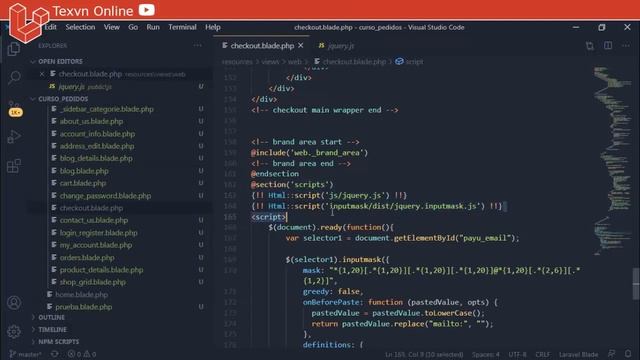Change encoding via UTF-8 status item
Screen dimensions: 640x360
[x=517, y=354]
